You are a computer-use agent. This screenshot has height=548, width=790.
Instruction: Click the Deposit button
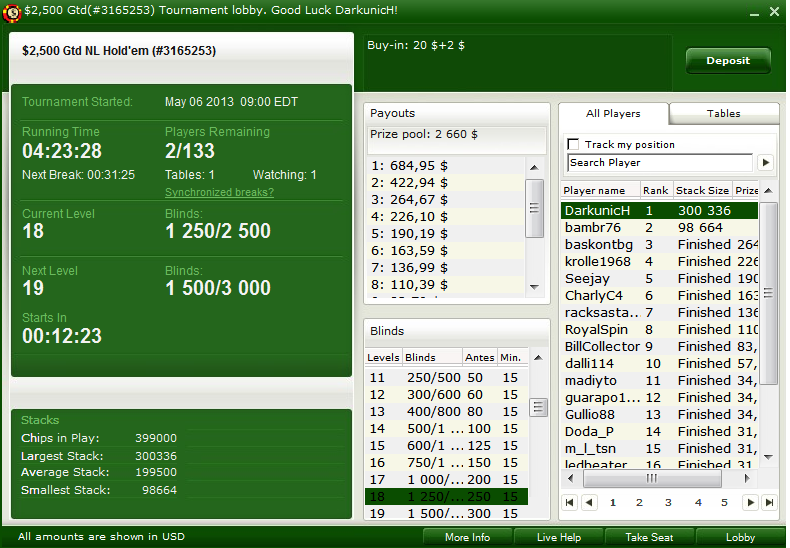click(728, 61)
